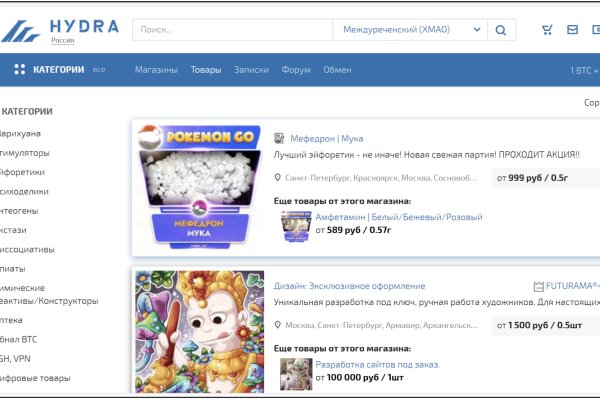Click the categories grid icon
The image size is (600, 400).
point(19,70)
